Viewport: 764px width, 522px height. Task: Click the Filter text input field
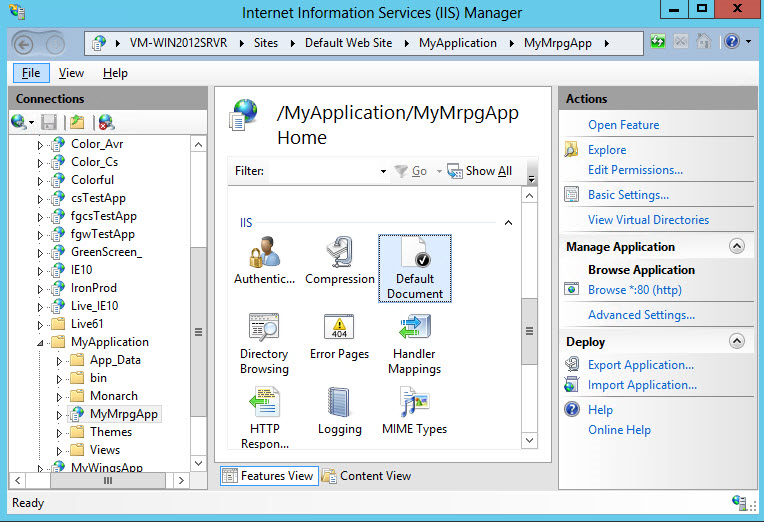tap(322, 171)
